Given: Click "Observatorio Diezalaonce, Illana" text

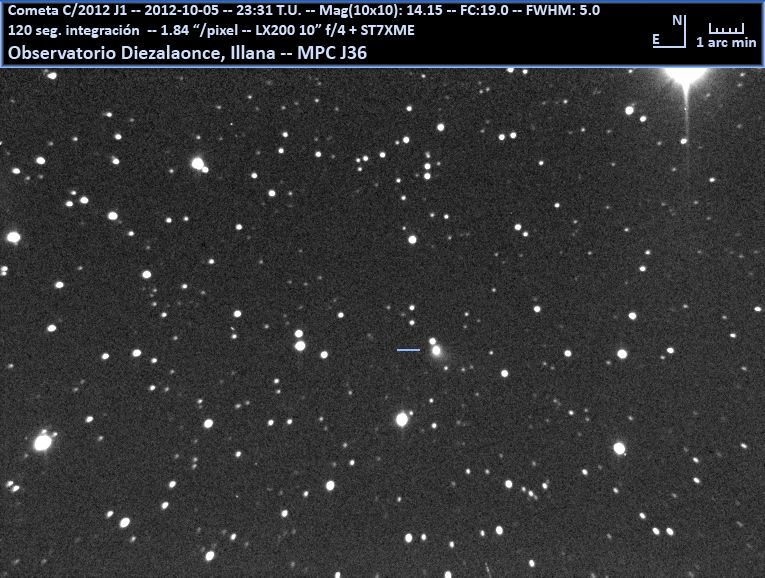Looking at the screenshot, I should tap(141, 53).
